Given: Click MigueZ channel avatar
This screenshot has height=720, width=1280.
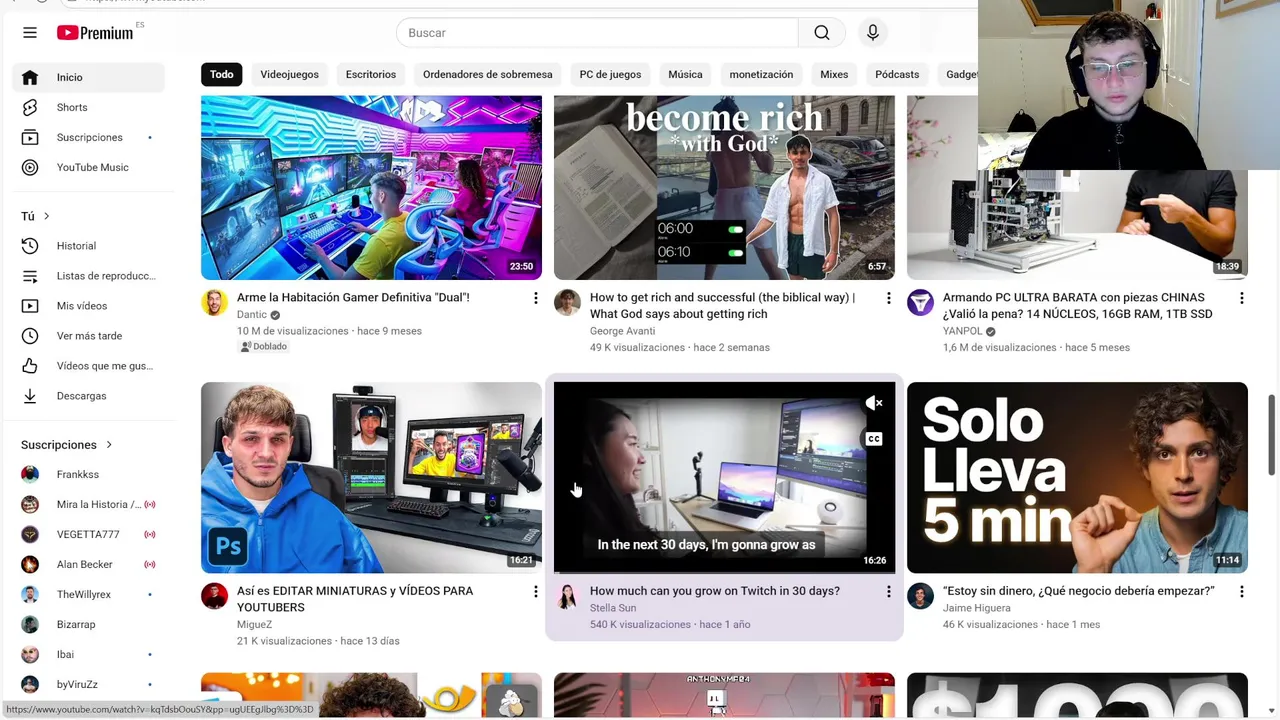Looking at the screenshot, I should coord(214,596).
